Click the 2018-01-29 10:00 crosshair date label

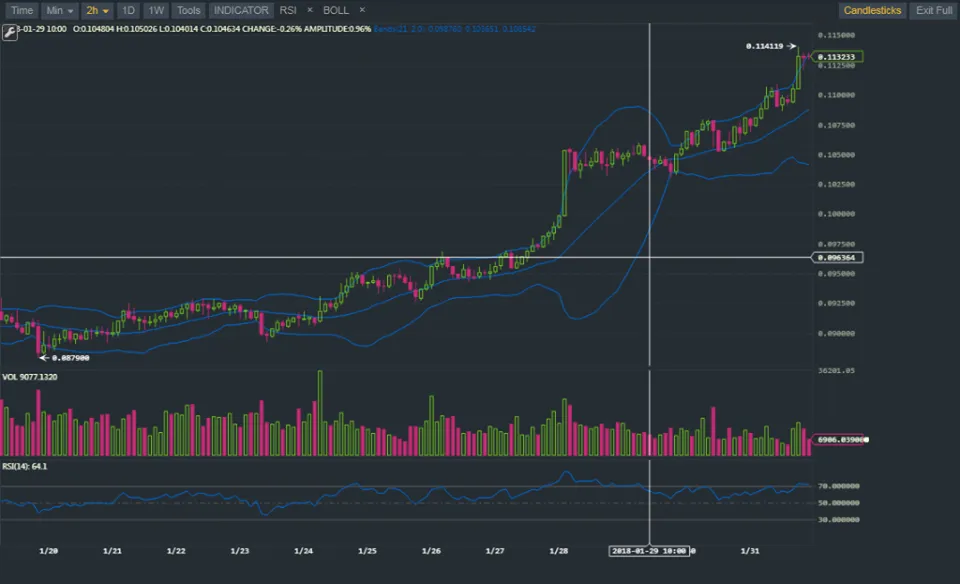click(x=649, y=551)
